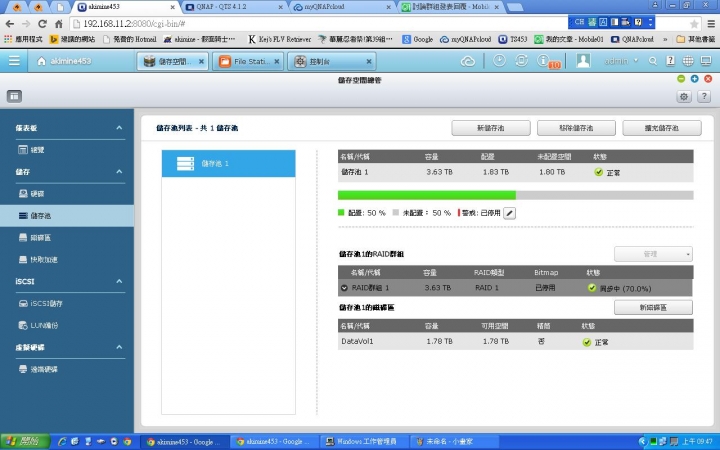Open the myQNAPcloud cloud status icon

pos(467,61)
